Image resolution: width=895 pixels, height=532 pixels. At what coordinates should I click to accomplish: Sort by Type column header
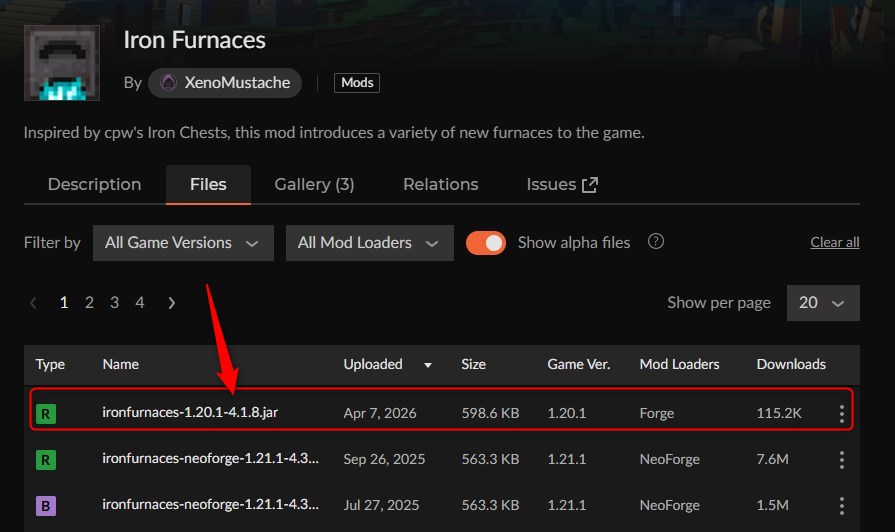click(50, 364)
